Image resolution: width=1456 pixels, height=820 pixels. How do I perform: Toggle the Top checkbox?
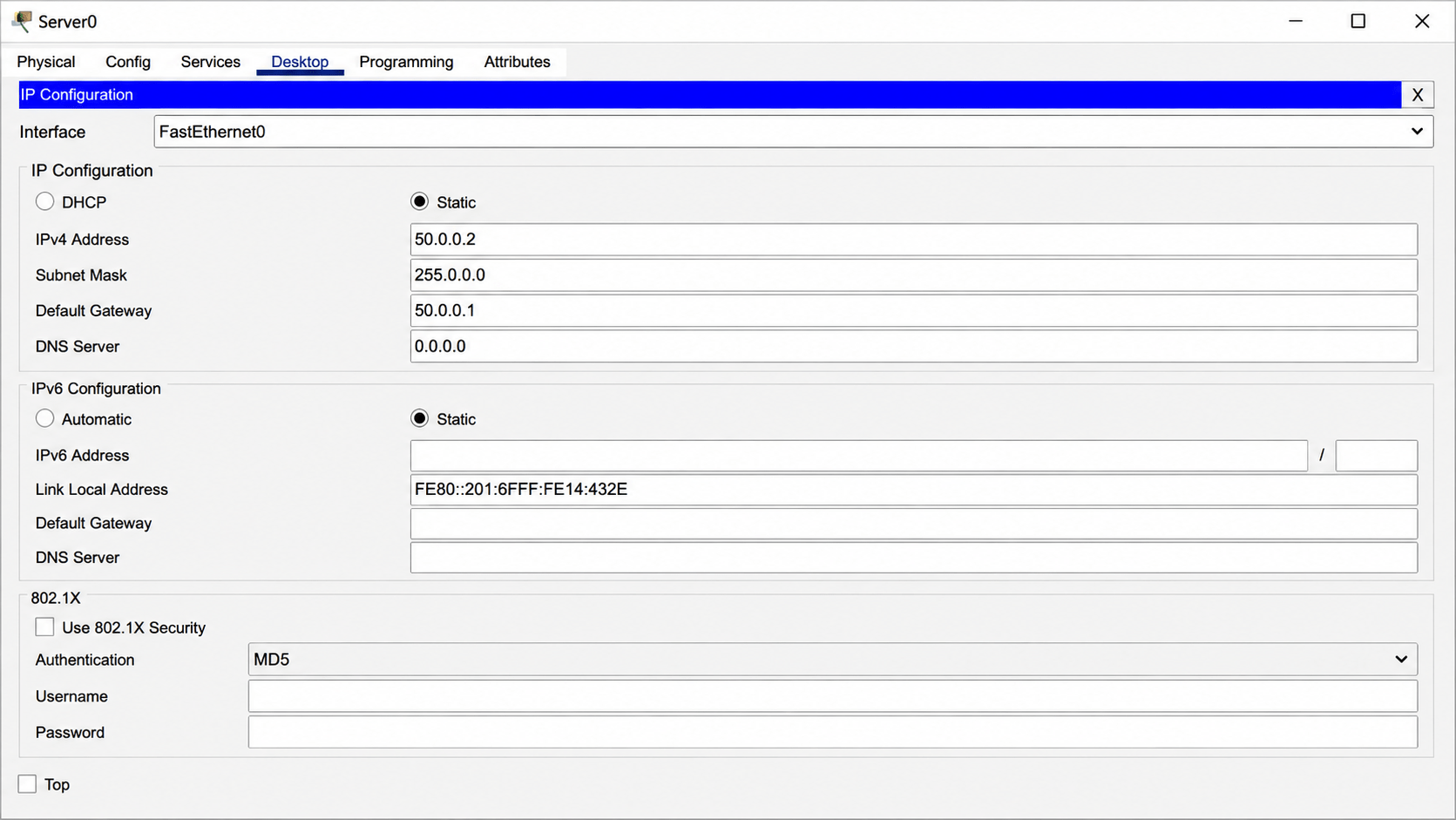27,783
